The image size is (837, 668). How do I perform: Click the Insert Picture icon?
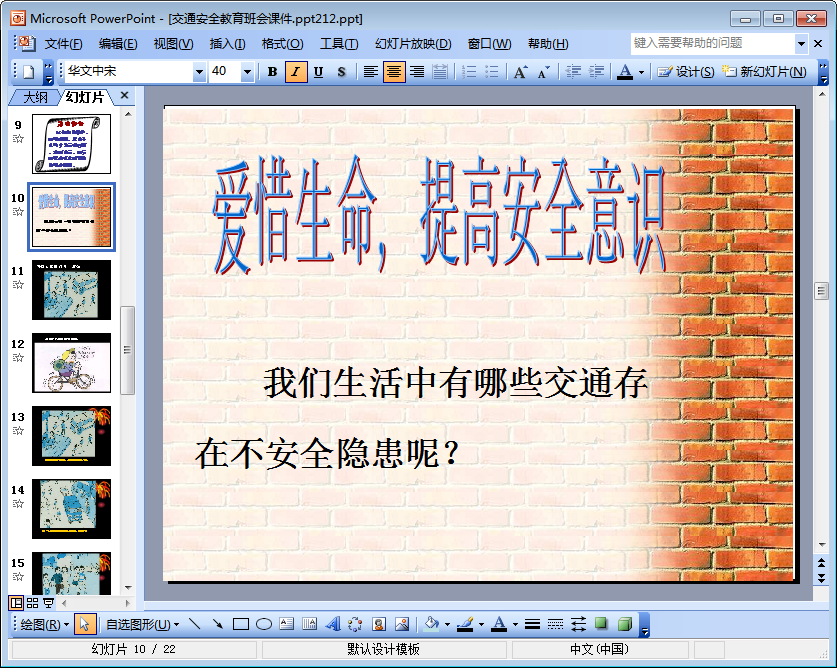pos(402,624)
